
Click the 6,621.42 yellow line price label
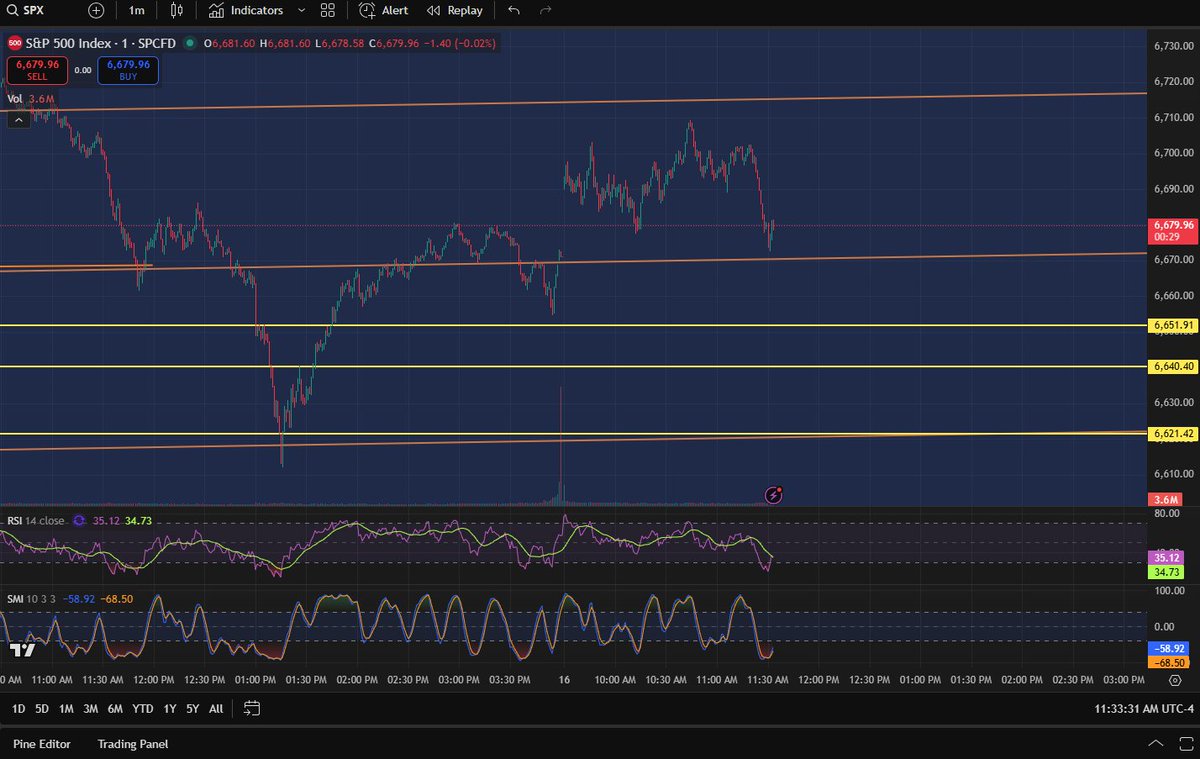pyautogui.click(x=1172, y=434)
